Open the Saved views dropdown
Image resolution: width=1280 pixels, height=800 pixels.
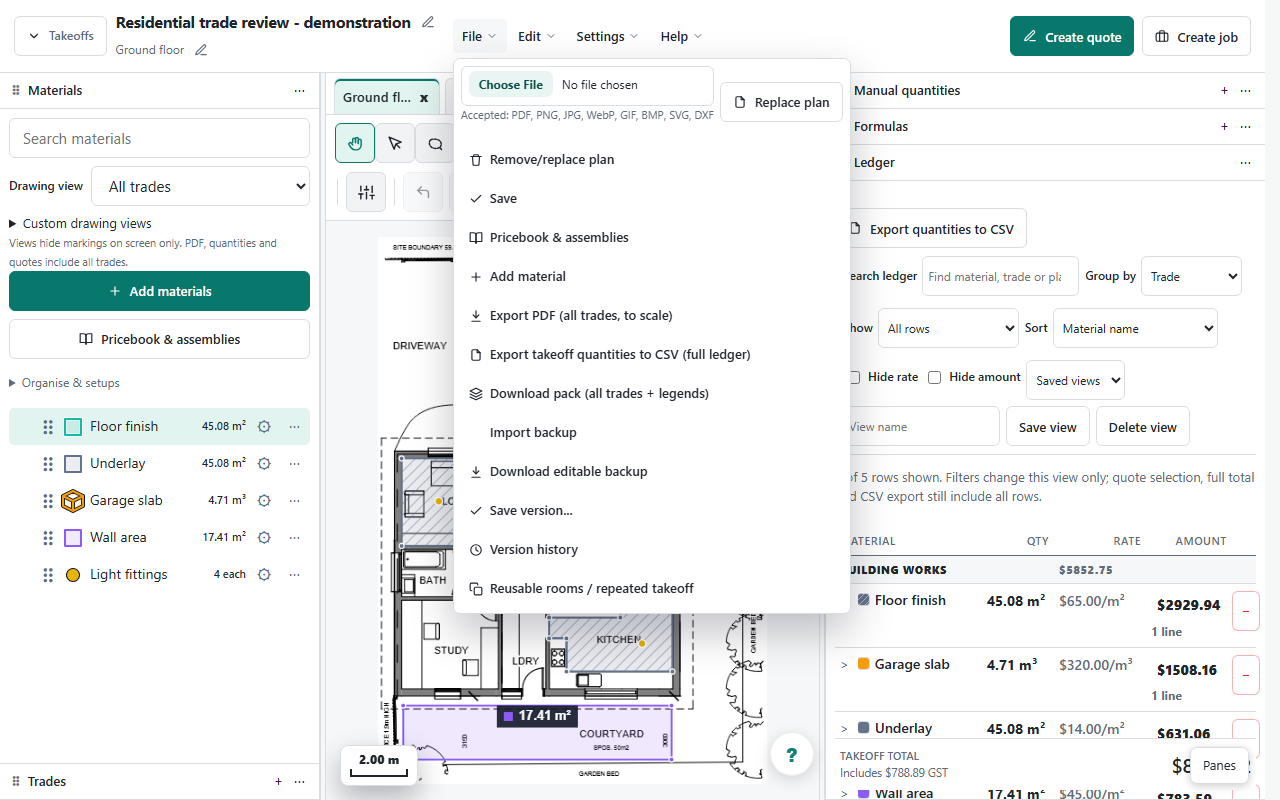(1075, 380)
